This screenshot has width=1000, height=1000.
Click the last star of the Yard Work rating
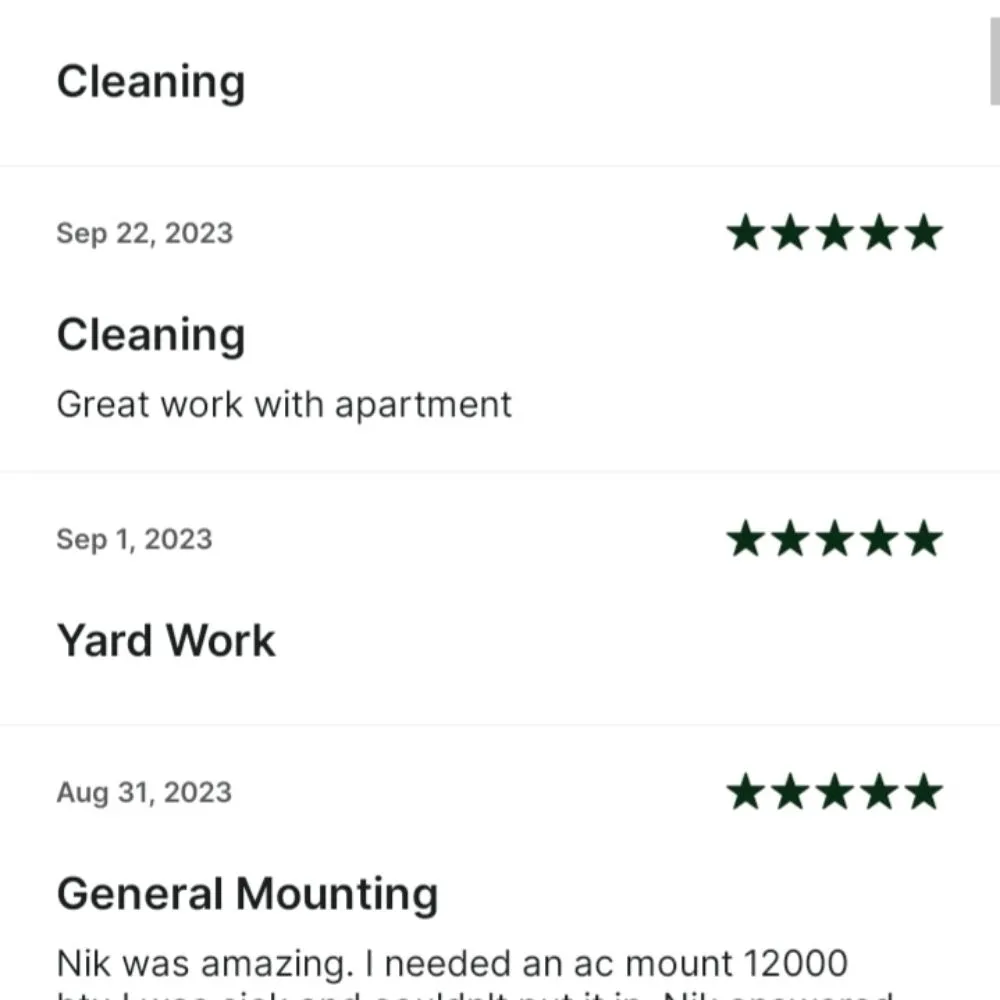coord(925,538)
